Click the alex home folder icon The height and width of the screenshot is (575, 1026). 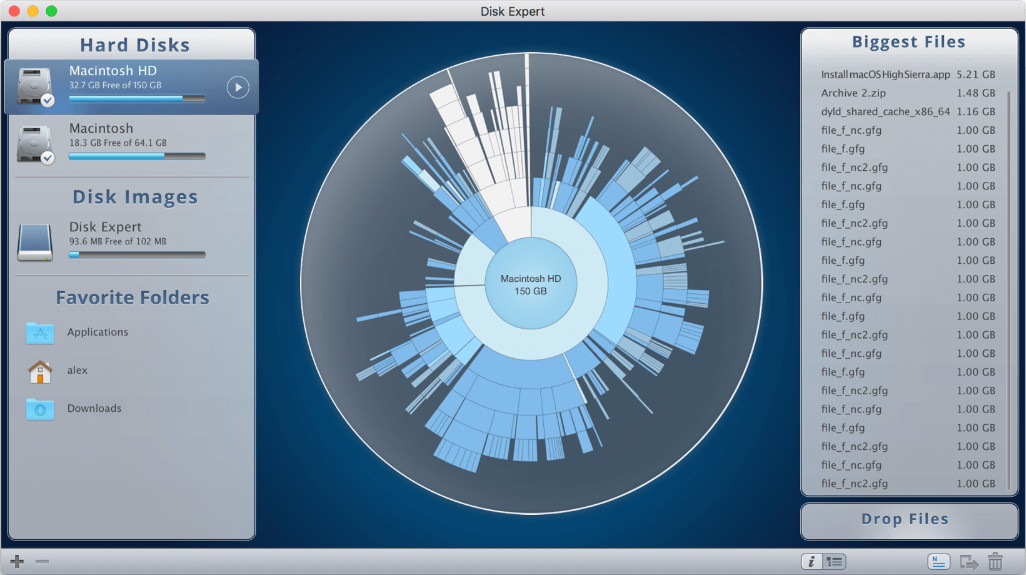click(40, 371)
